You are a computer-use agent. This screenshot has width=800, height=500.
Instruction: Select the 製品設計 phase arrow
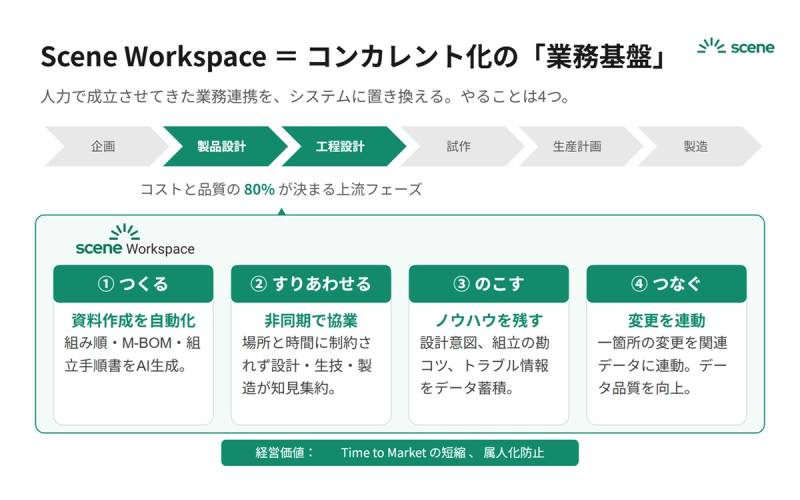point(226,146)
